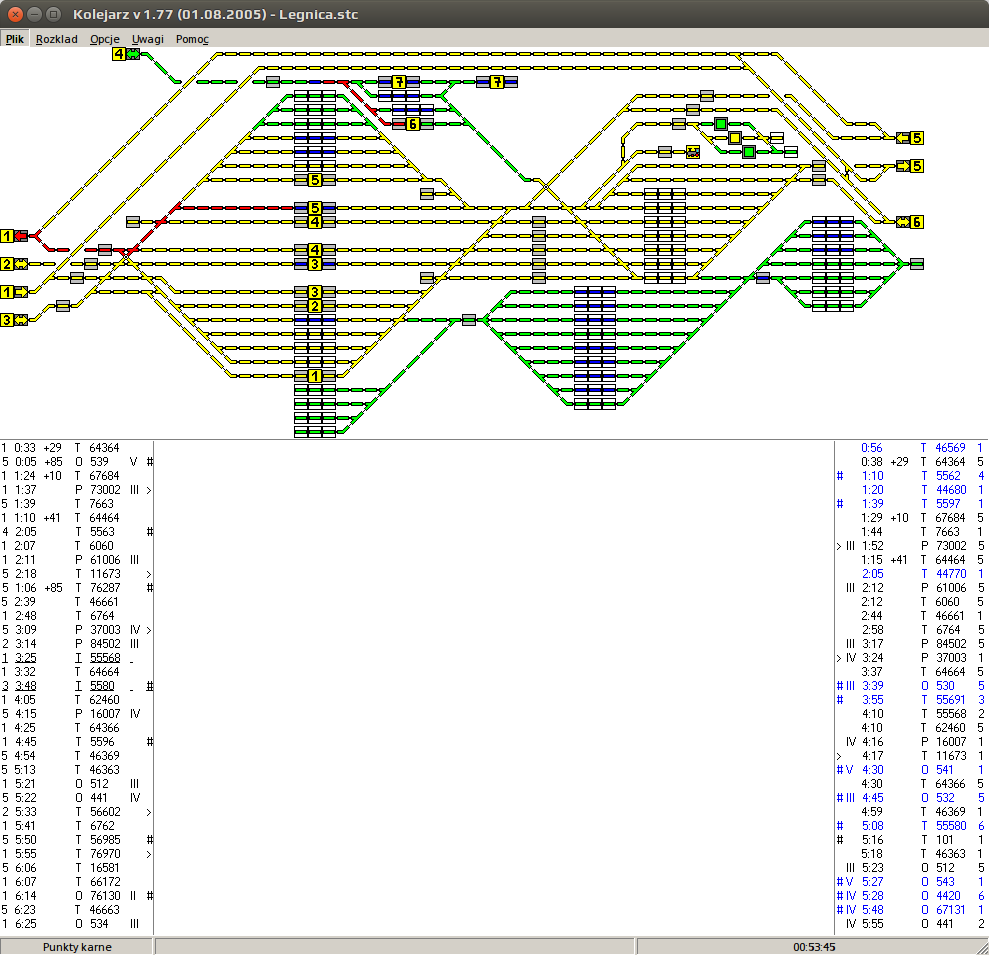
Task: Select departure 543 at 5:27
Action: click(911, 882)
